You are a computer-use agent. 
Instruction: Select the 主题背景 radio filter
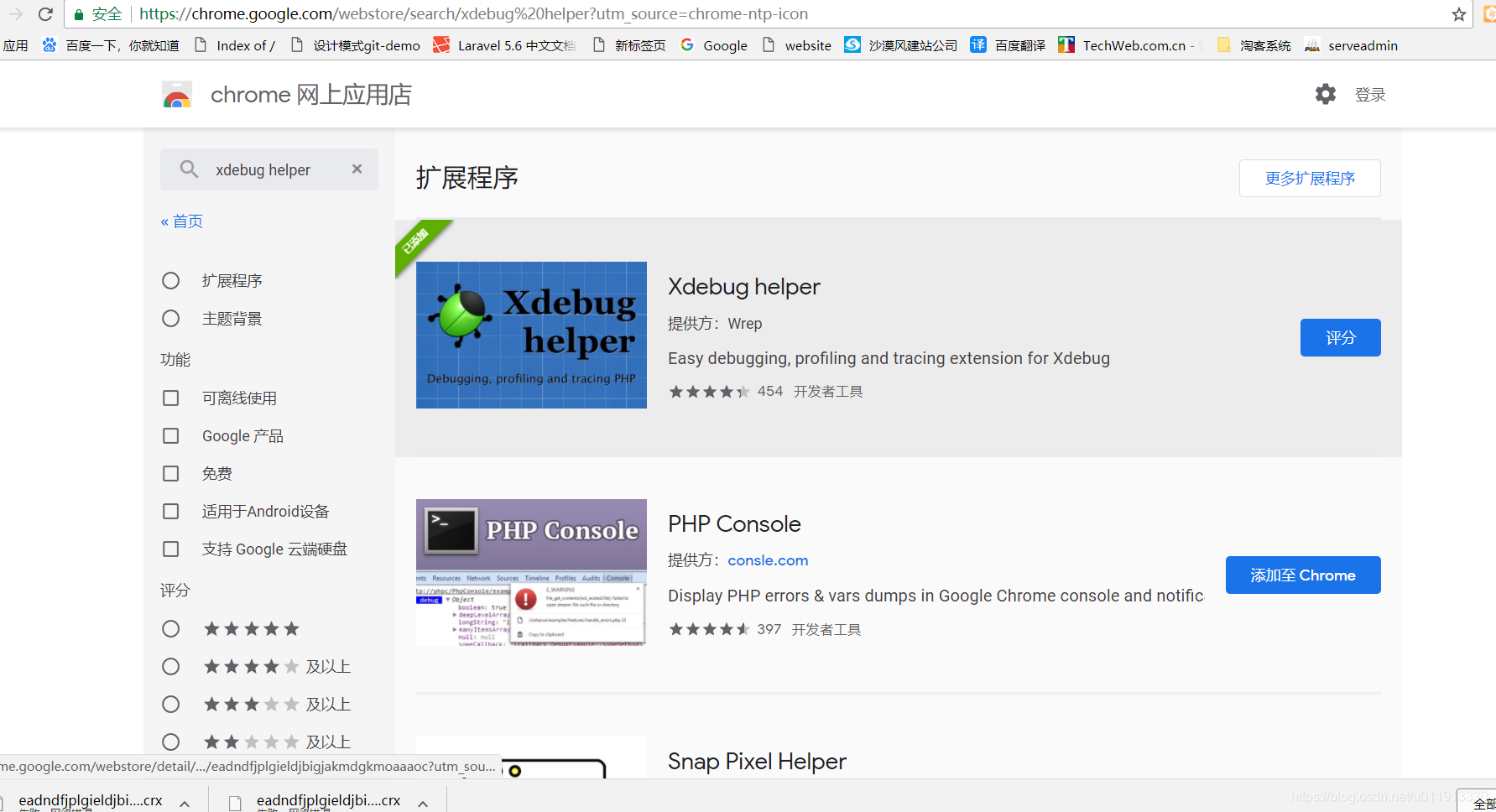[x=171, y=319]
